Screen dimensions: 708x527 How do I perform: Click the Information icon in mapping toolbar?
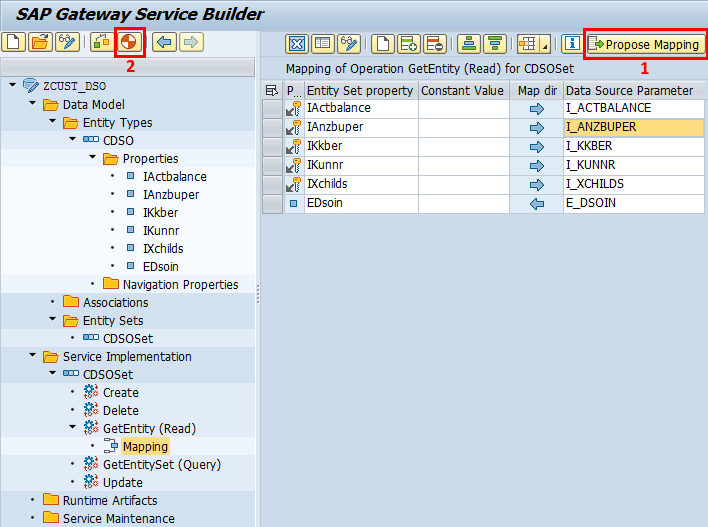(572, 44)
